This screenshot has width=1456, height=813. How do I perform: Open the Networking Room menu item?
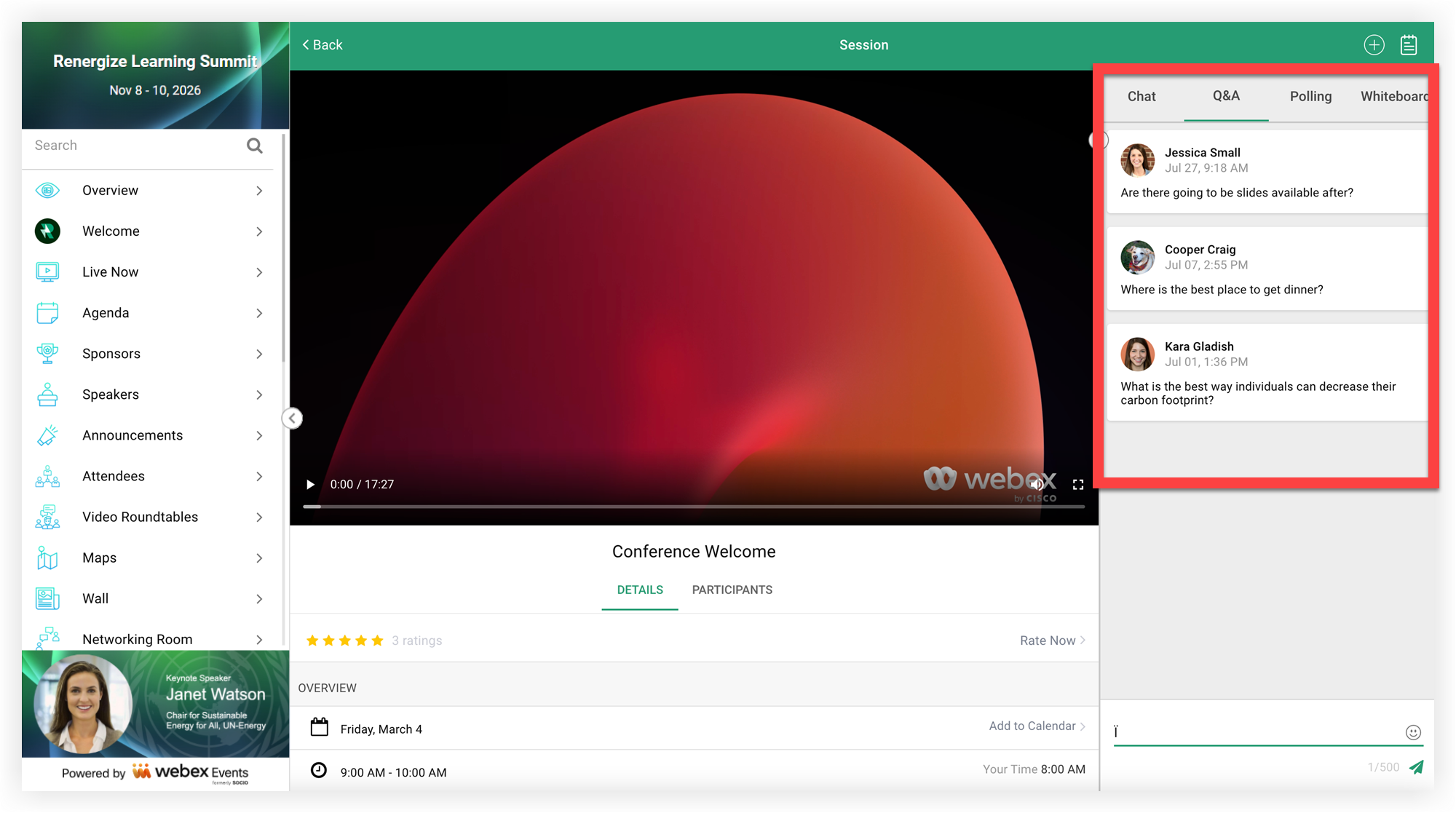(x=150, y=638)
